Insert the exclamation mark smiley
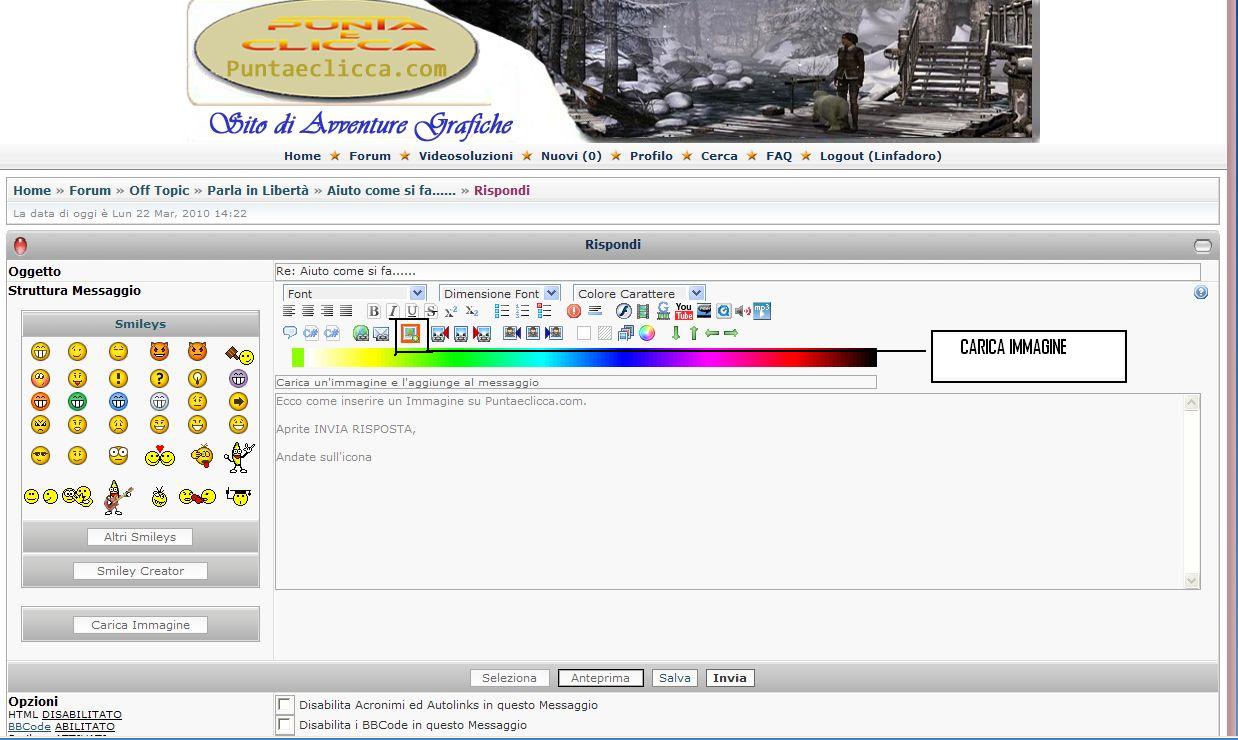1238x740 pixels. point(118,378)
